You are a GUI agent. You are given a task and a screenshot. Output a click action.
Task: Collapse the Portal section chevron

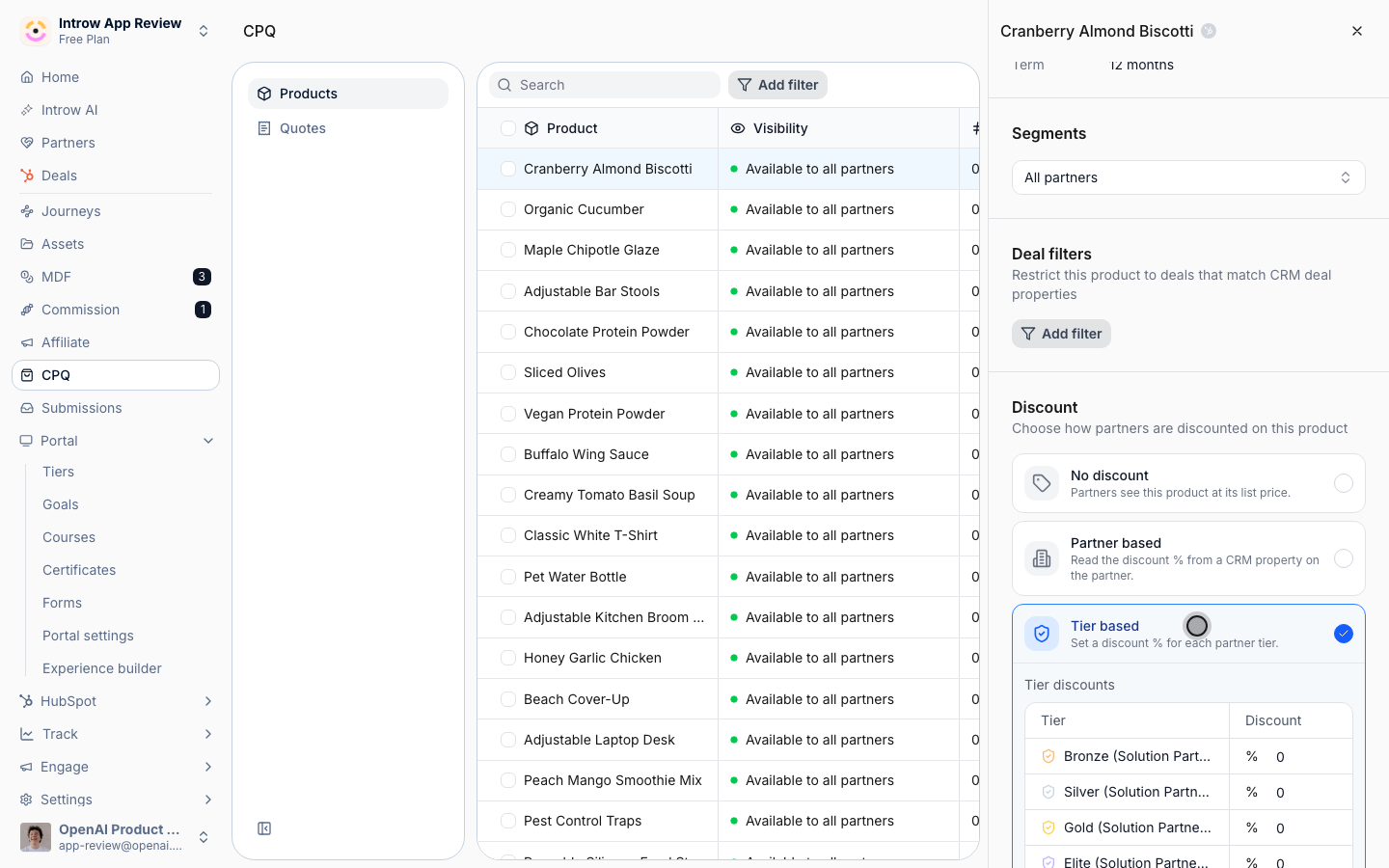click(x=208, y=441)
